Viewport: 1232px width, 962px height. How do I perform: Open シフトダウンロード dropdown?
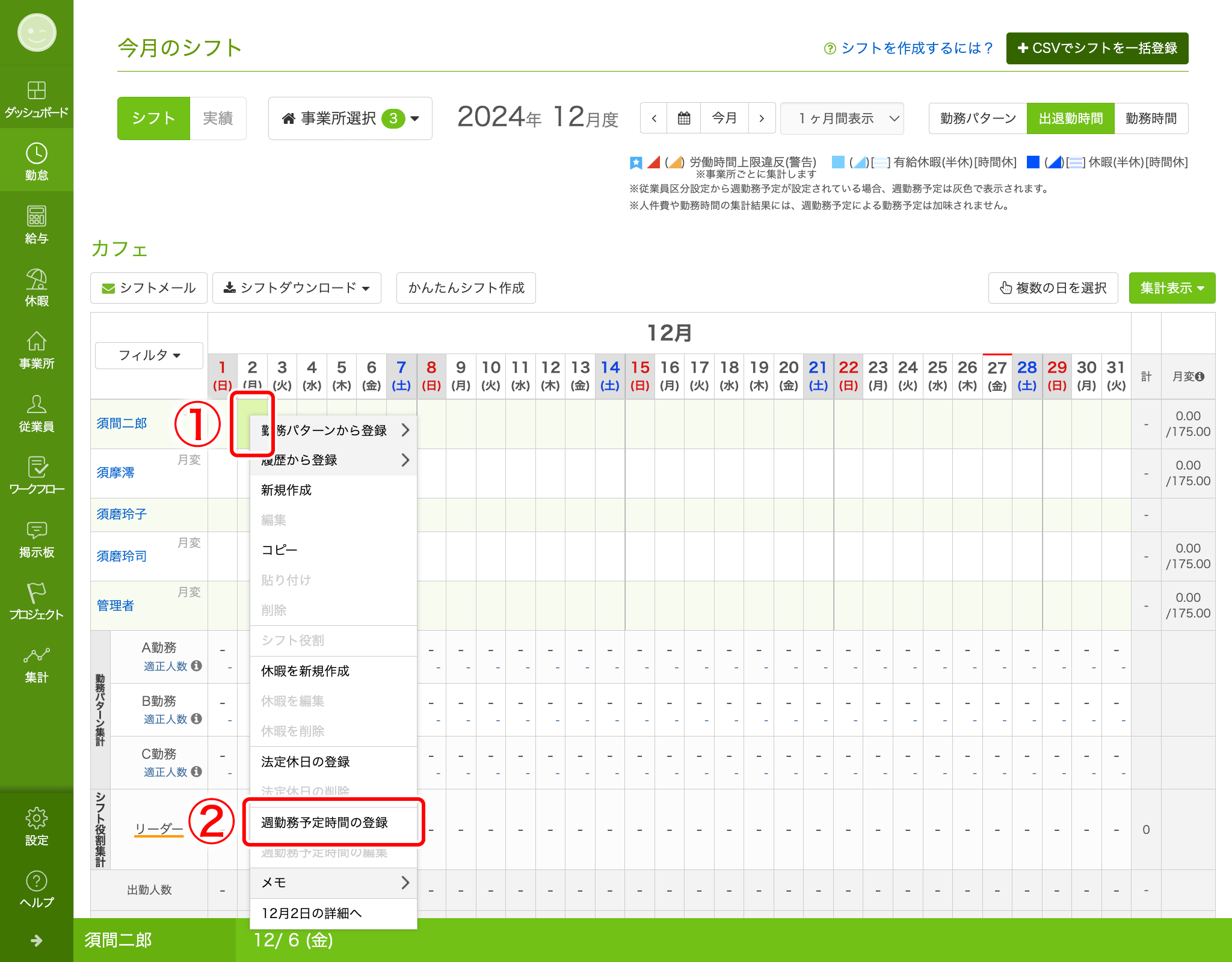(x=297, y=288)
